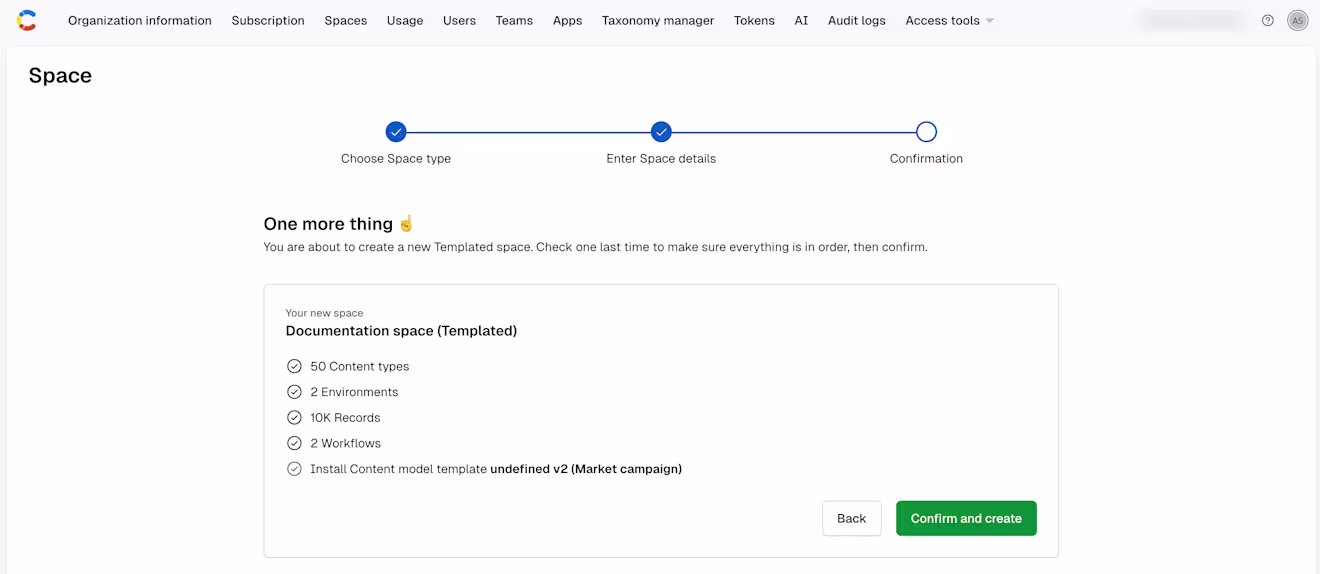
Task: Open the Taxonomy manager tab
Action: (x=658, y=20)
